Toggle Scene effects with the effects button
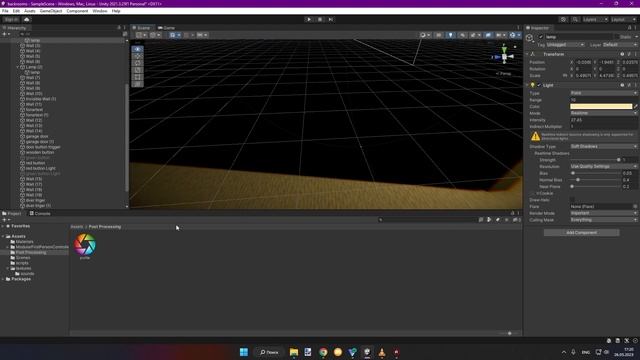 point(475,35)
